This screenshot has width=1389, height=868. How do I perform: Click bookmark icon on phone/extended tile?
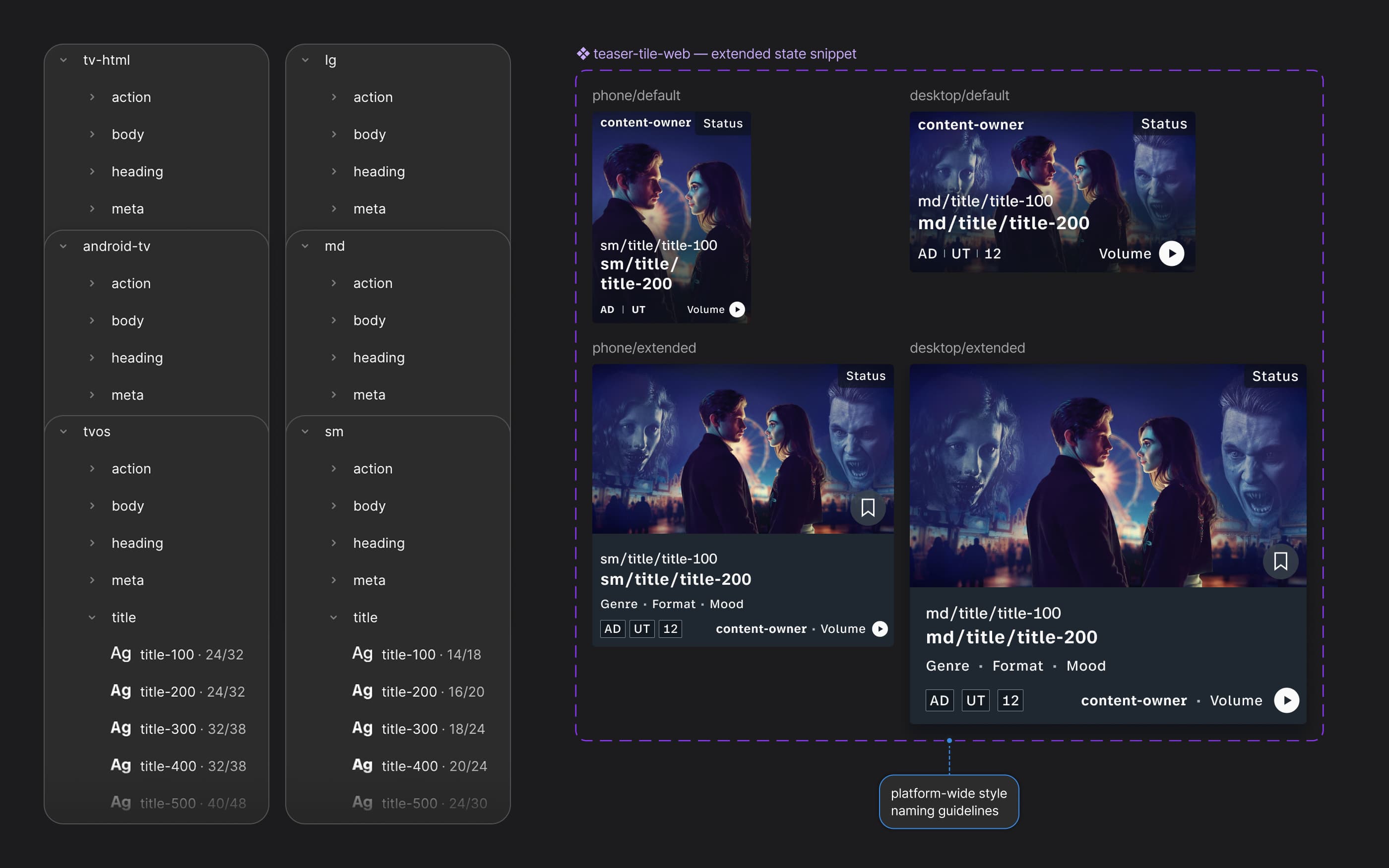click(867, 507)
